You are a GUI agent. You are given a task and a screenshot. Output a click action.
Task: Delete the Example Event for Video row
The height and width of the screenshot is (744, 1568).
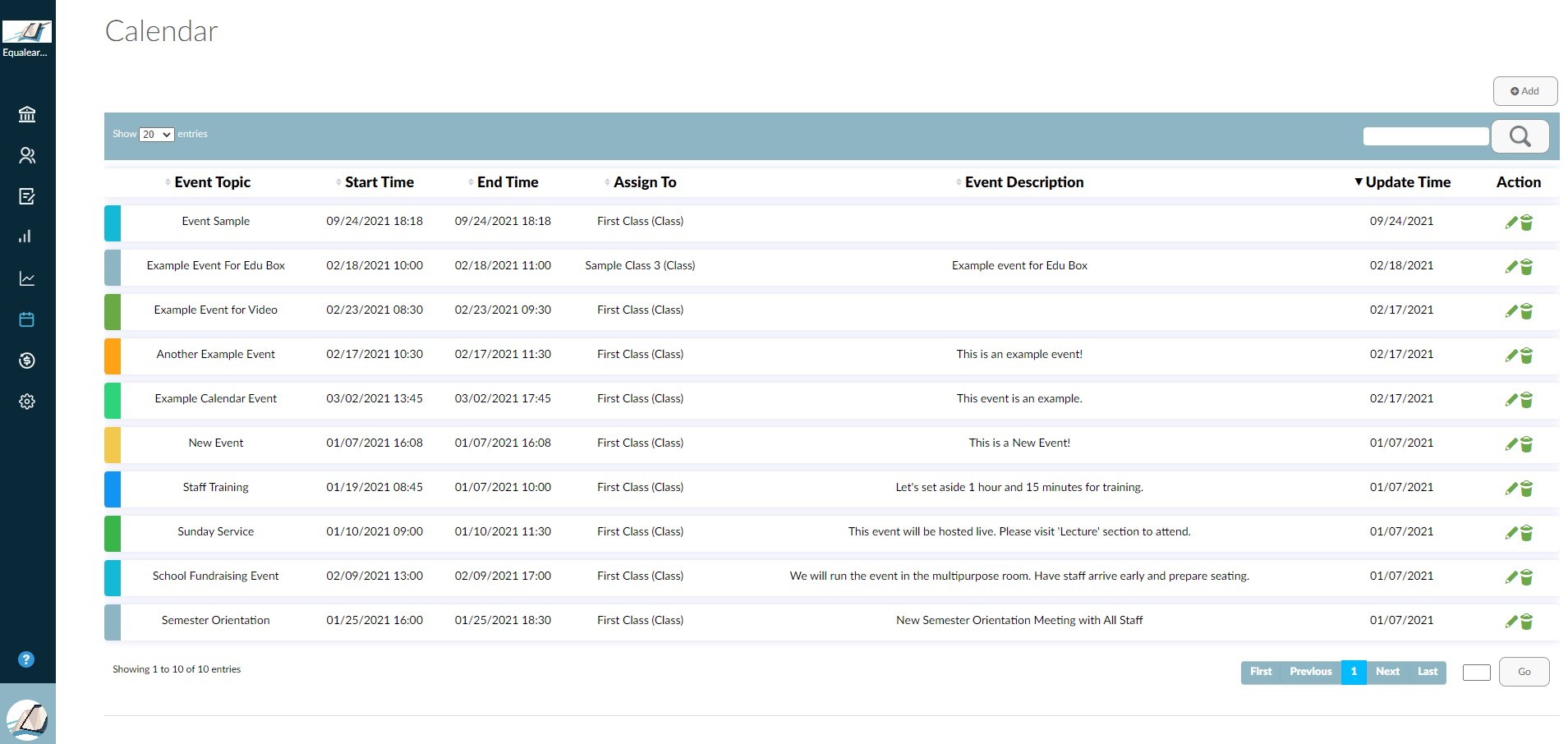click(1526, 311)
